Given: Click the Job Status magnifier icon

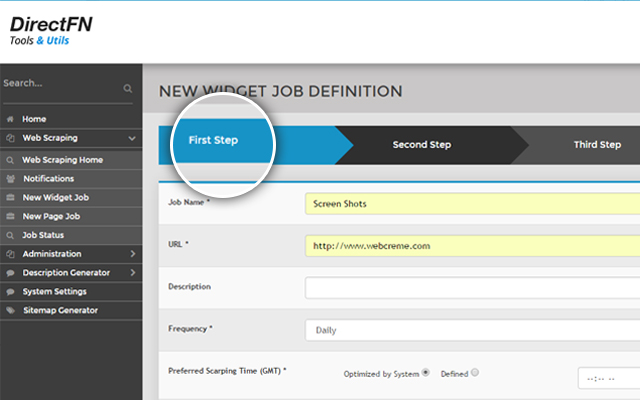Looking at the screenshot, I should [x=10, y=235].
